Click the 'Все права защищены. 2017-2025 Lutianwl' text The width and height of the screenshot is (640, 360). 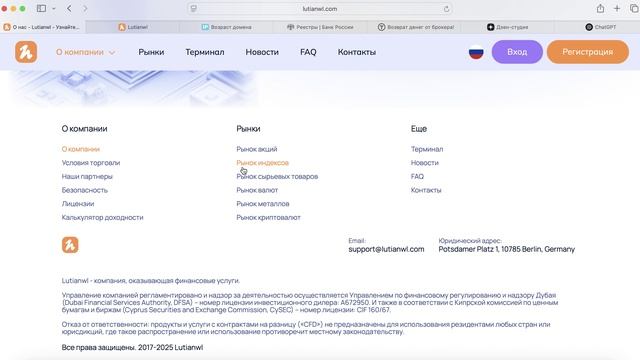(132, 347)
